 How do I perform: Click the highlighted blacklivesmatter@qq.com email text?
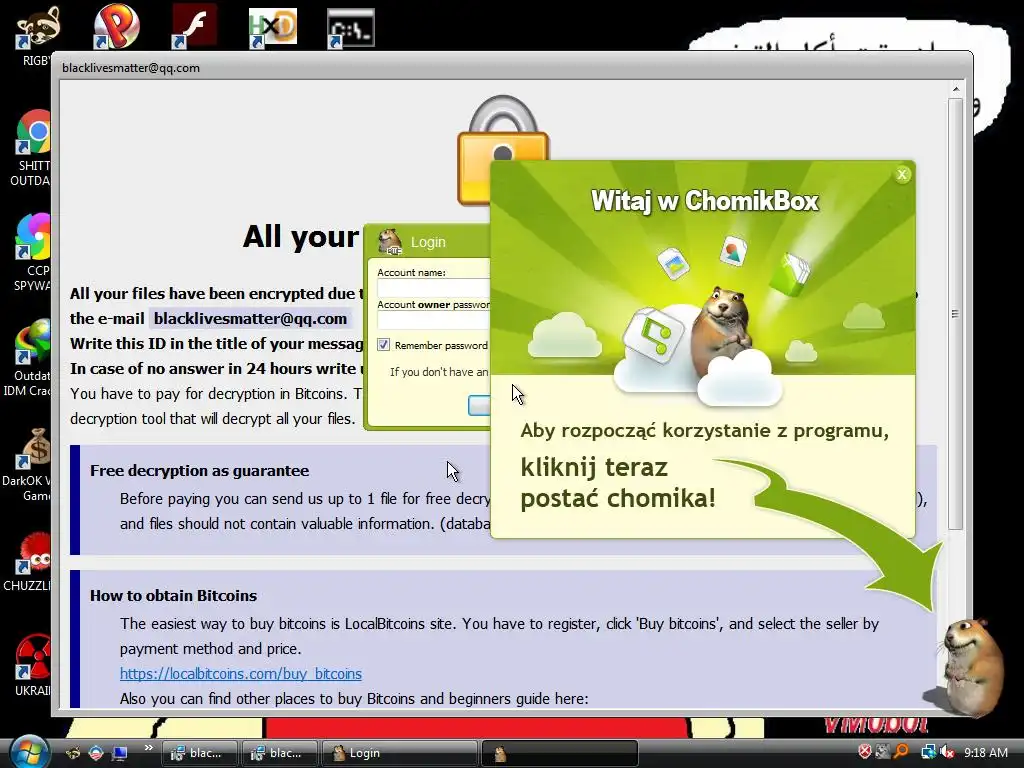(x=250, y=318)
